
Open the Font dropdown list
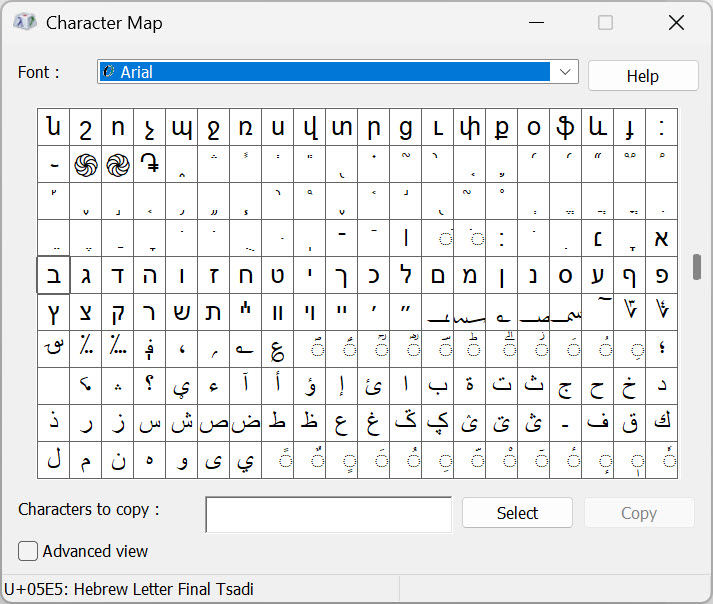pyautogui.click(x=565, y=72)
